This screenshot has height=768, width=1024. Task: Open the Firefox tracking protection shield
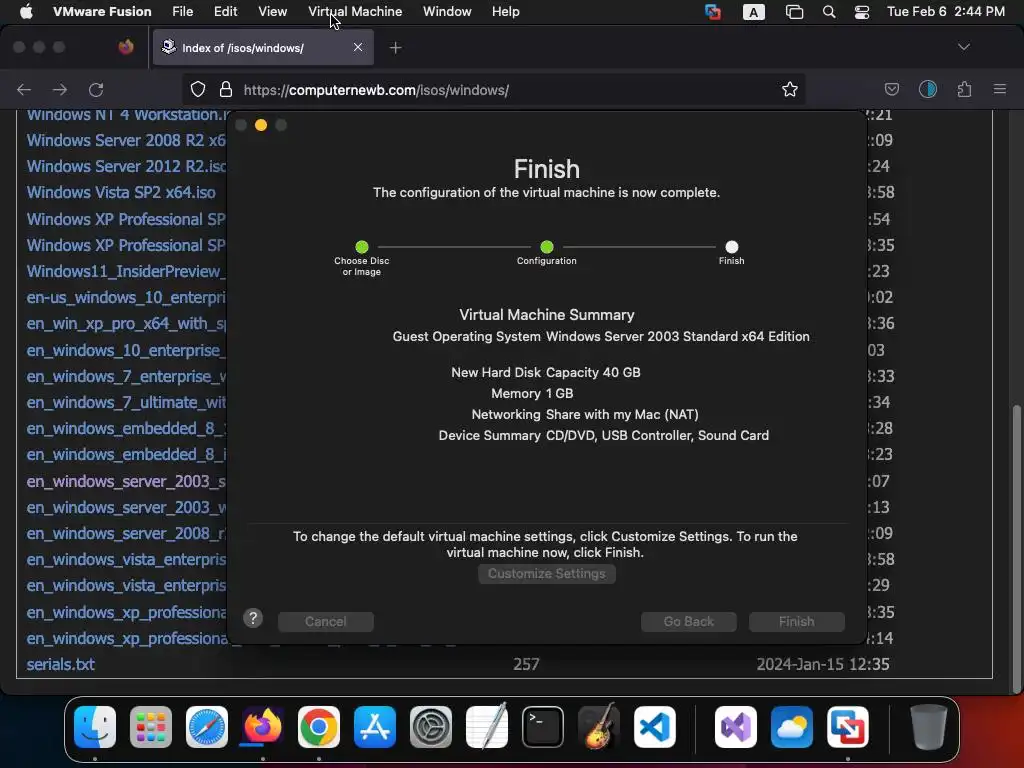tap(198, 89)
